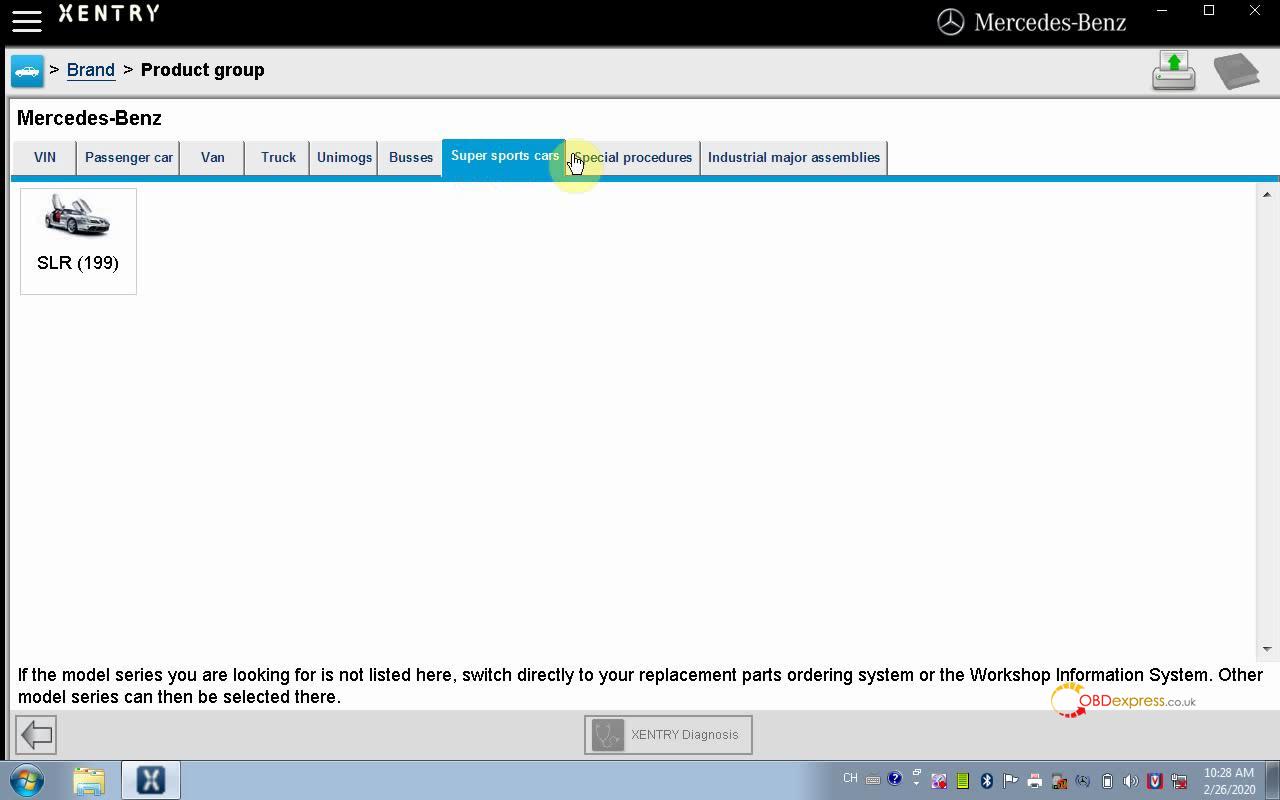Click the green notepad tray icon
The width and height of the screenshot is (1280, 800).
(x=962, y=781)
